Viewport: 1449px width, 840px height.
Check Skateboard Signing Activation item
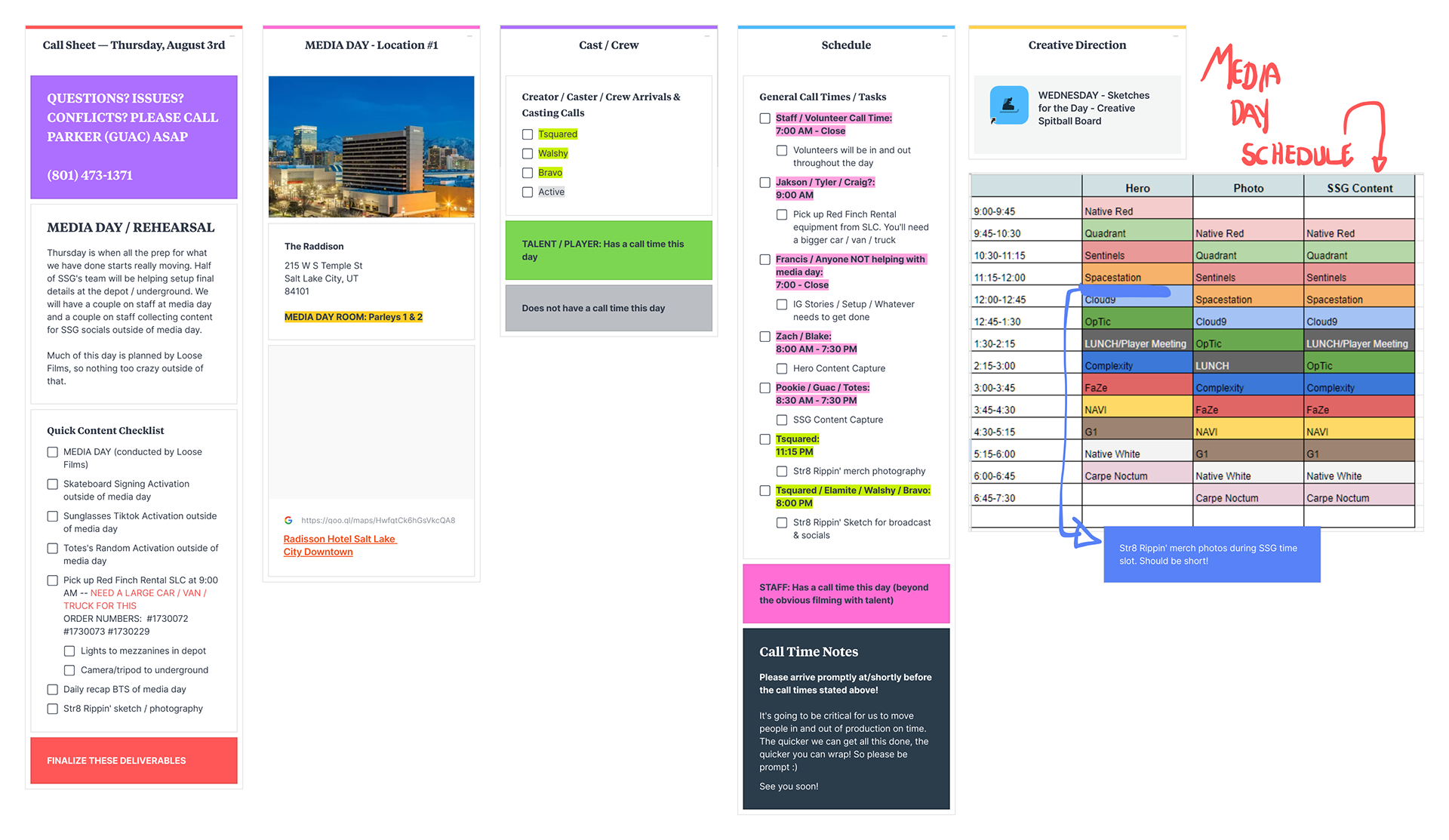52,485
